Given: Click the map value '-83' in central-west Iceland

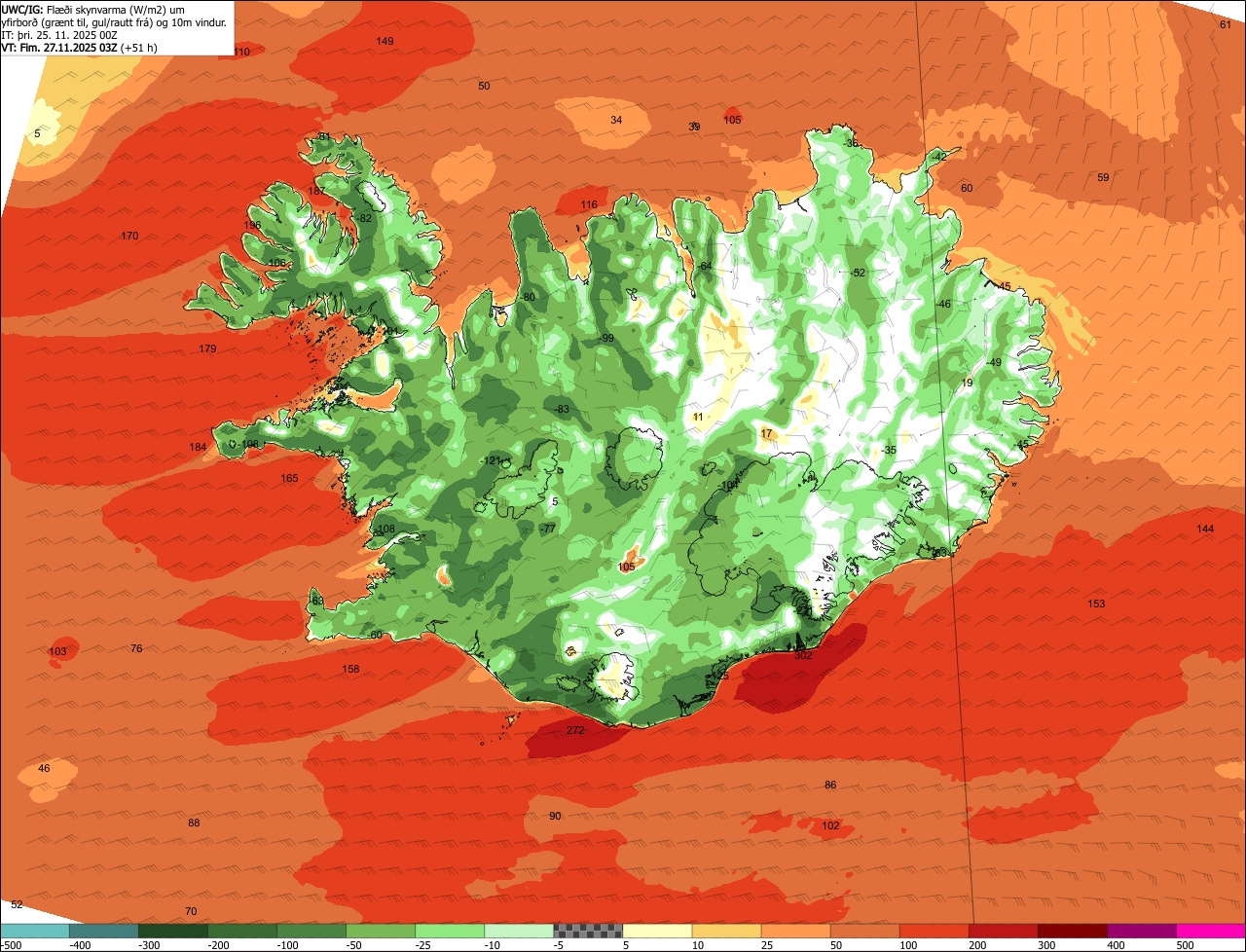Looking at the screenshot, I should (x=562, y=409).
